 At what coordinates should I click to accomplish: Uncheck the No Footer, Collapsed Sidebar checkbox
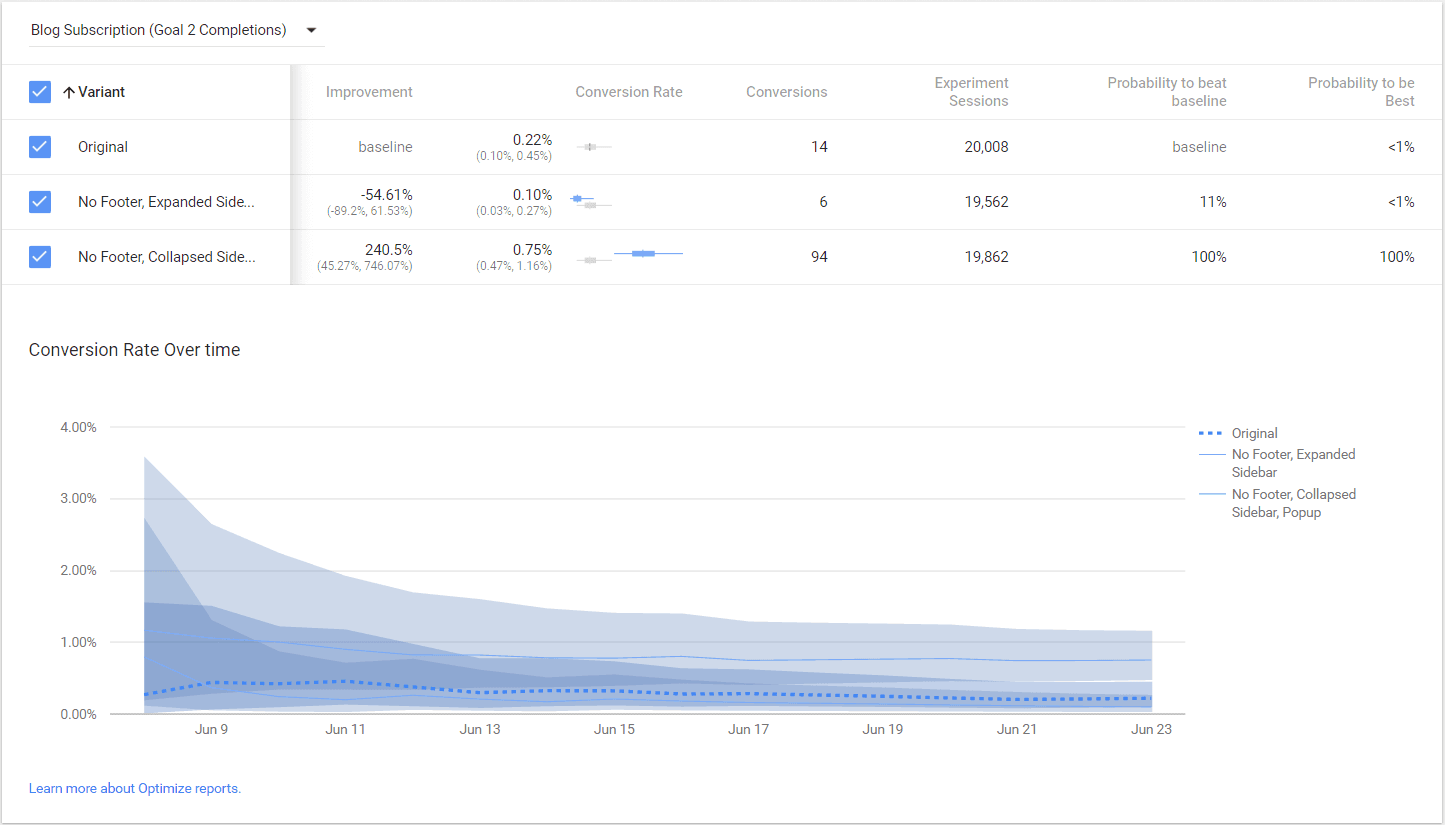coord(40,257)
